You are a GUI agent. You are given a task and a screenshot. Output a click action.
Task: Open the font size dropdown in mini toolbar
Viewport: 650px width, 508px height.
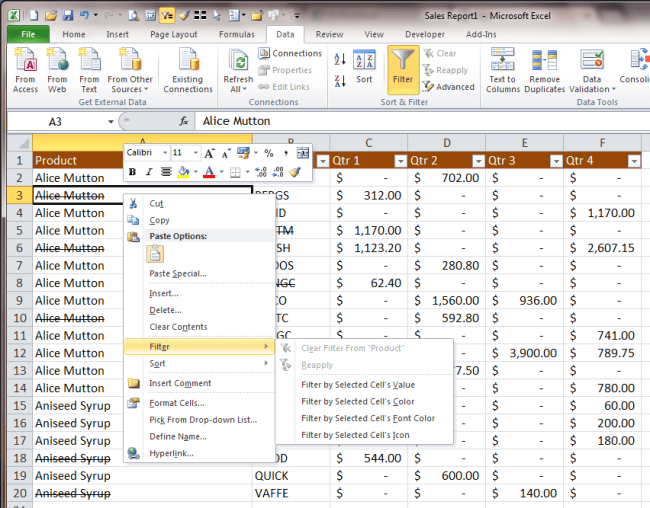[x=193, y=153]
